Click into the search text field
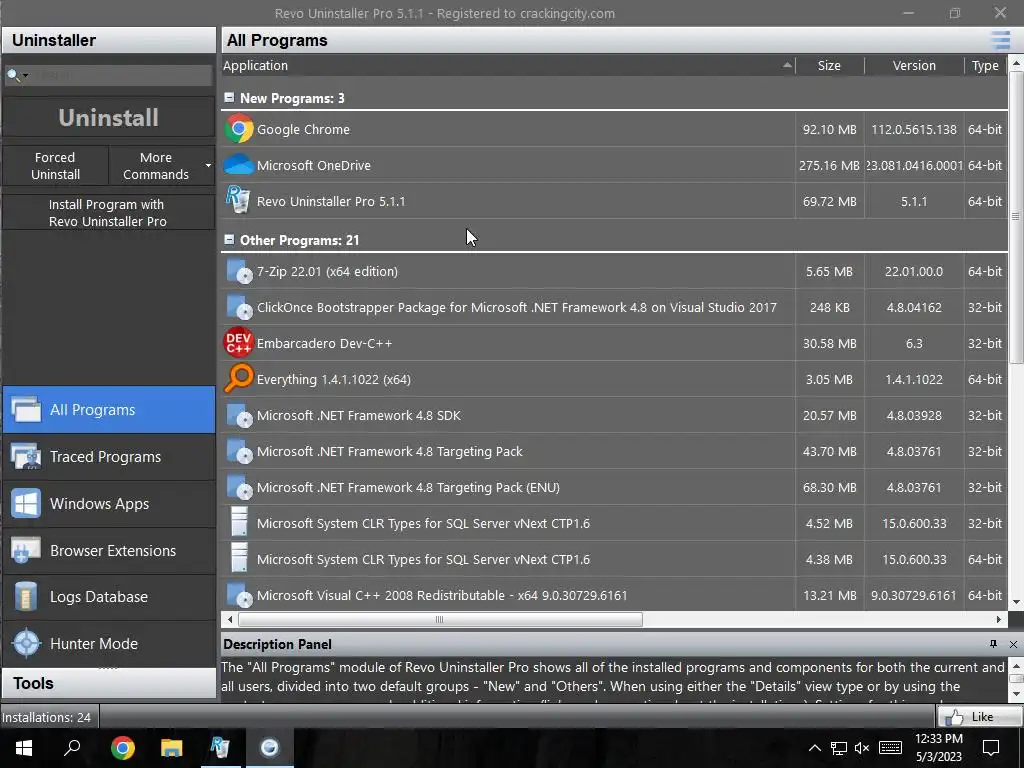The image size is (1024, 768). pos(121,75)
